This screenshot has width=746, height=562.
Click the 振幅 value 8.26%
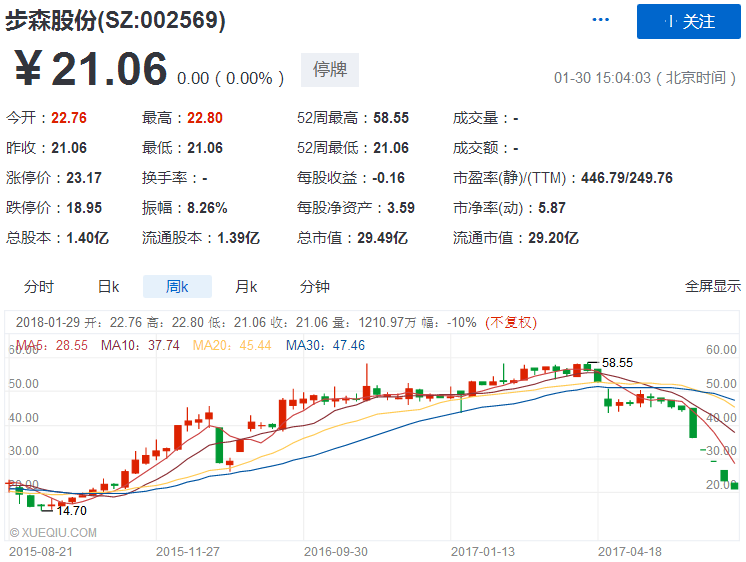click(207, 207)
